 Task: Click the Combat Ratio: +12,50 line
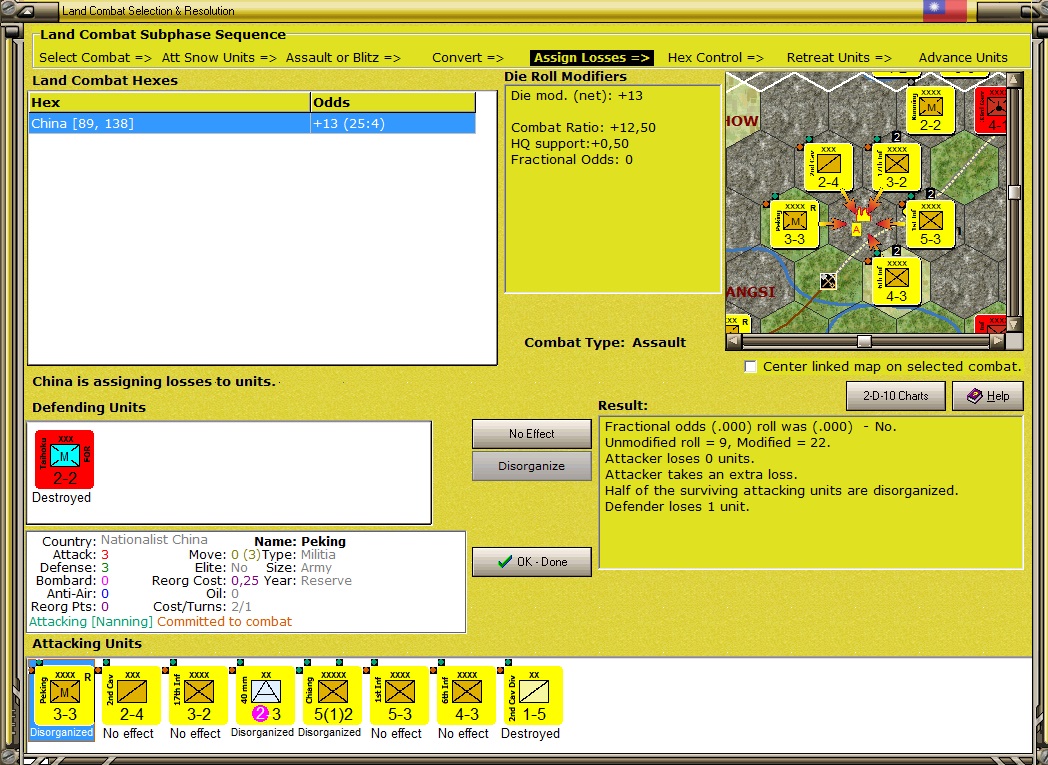point(583,128)
